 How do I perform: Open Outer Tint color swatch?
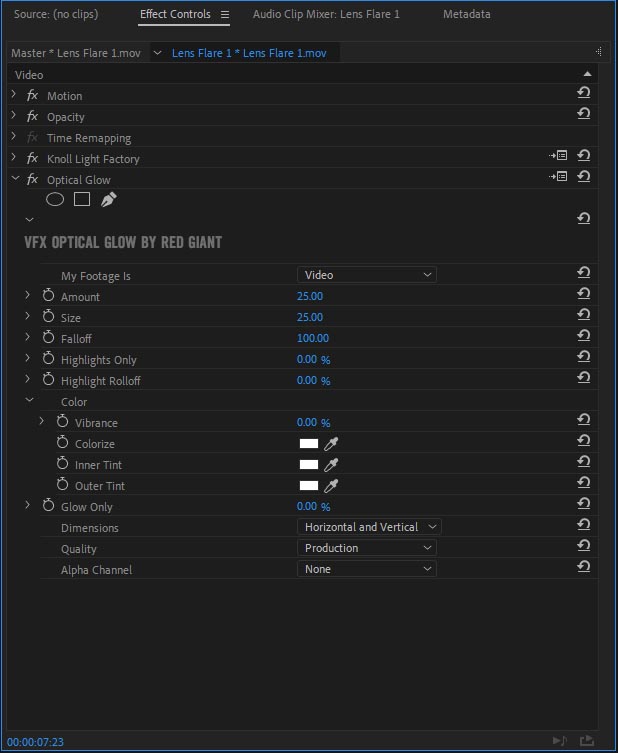[x=309, y=486]
